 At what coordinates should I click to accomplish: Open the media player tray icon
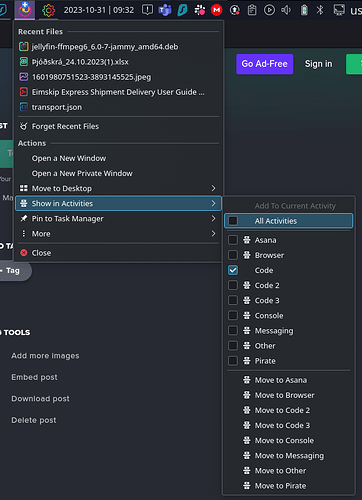[x=269, y=10]
